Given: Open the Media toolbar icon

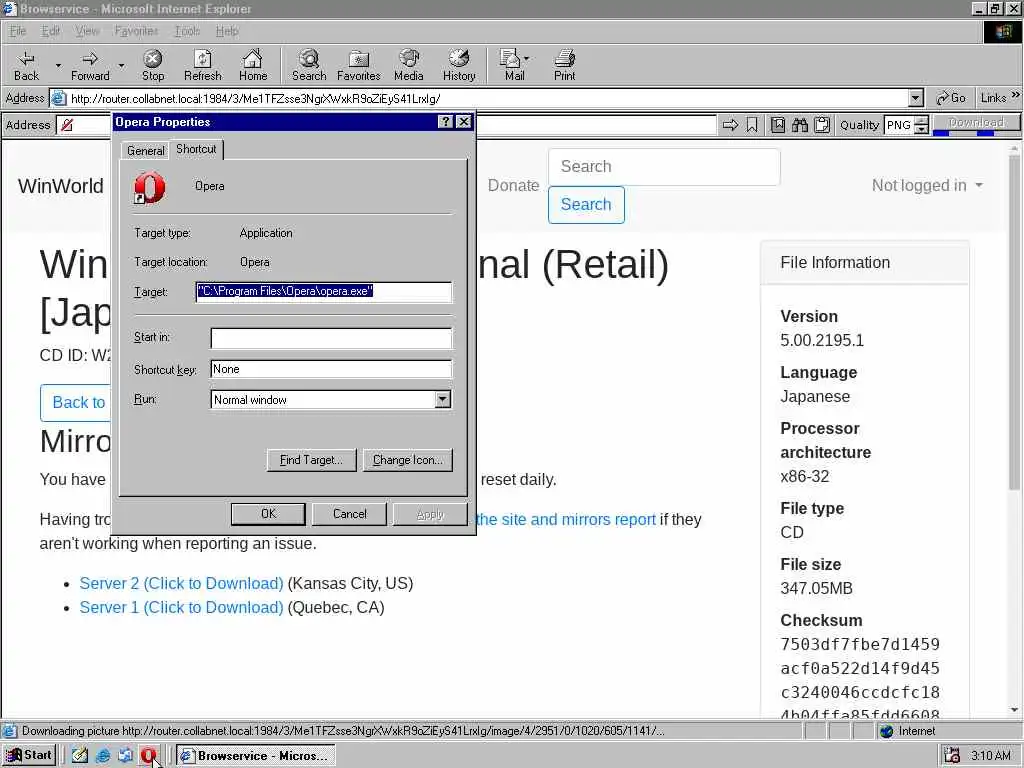Looking at the screenshot, I should point(409,65).
